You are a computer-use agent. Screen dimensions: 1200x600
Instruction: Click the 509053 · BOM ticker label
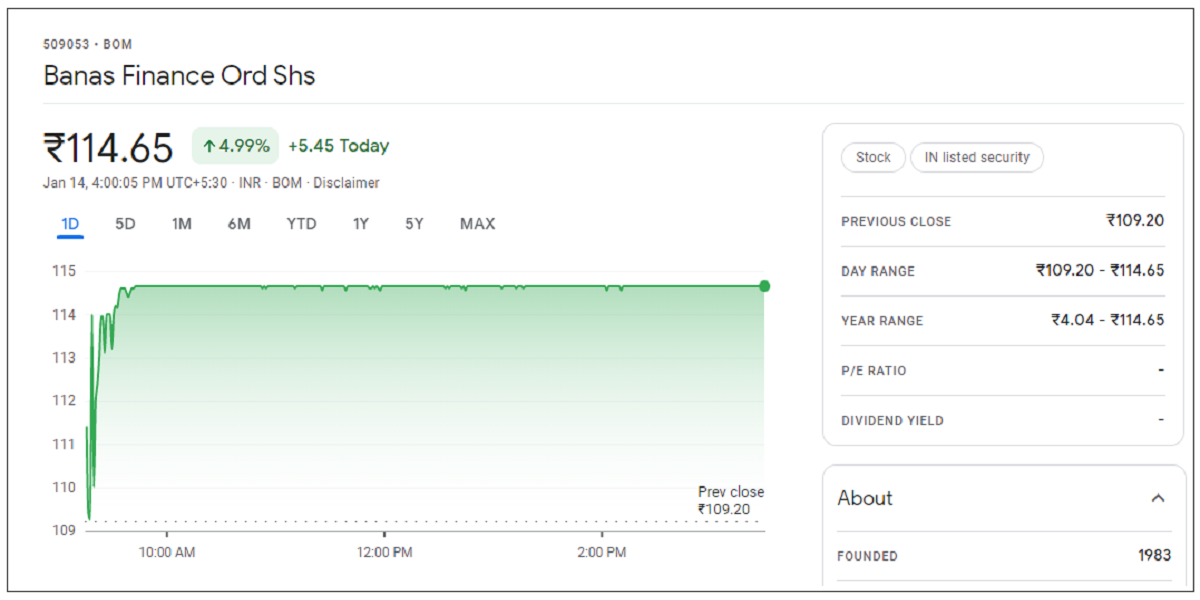click(x=88, y=44)
